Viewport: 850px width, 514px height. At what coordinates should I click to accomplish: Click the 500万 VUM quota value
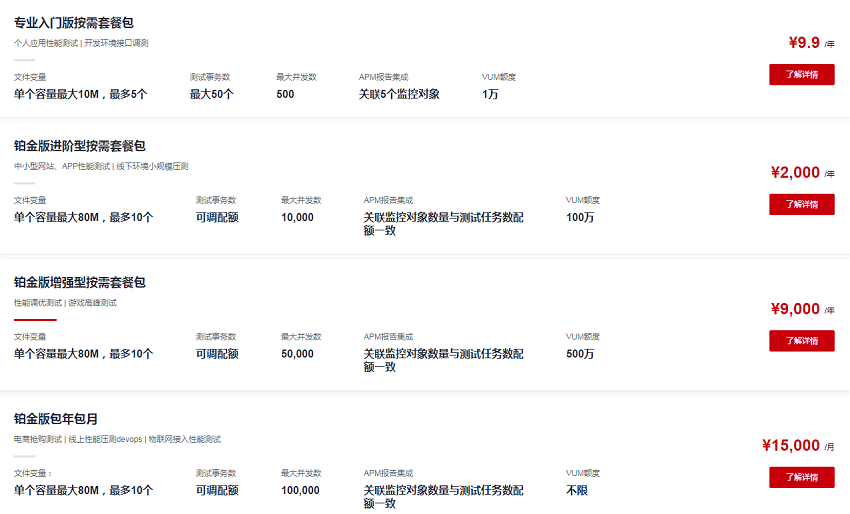[580, 354]
